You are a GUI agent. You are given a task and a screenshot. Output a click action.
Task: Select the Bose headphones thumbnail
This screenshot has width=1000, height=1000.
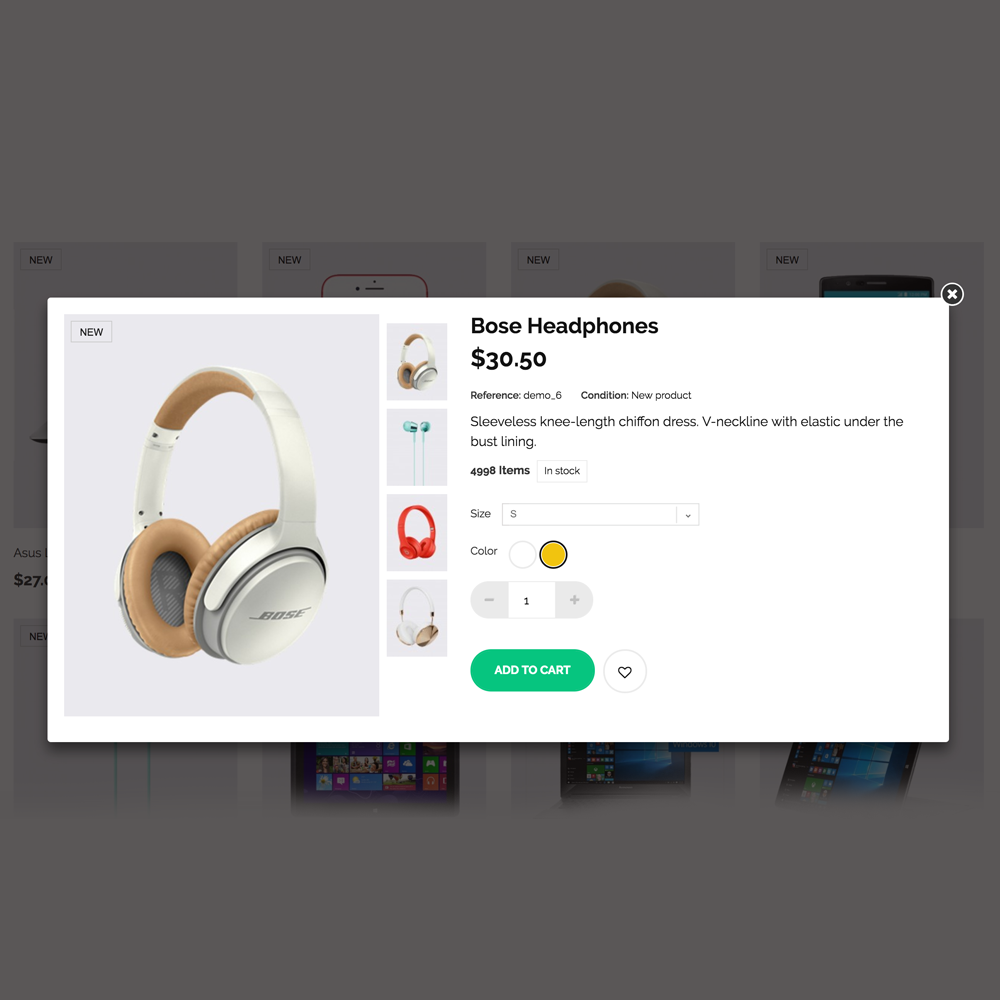[x=416, y=362]
